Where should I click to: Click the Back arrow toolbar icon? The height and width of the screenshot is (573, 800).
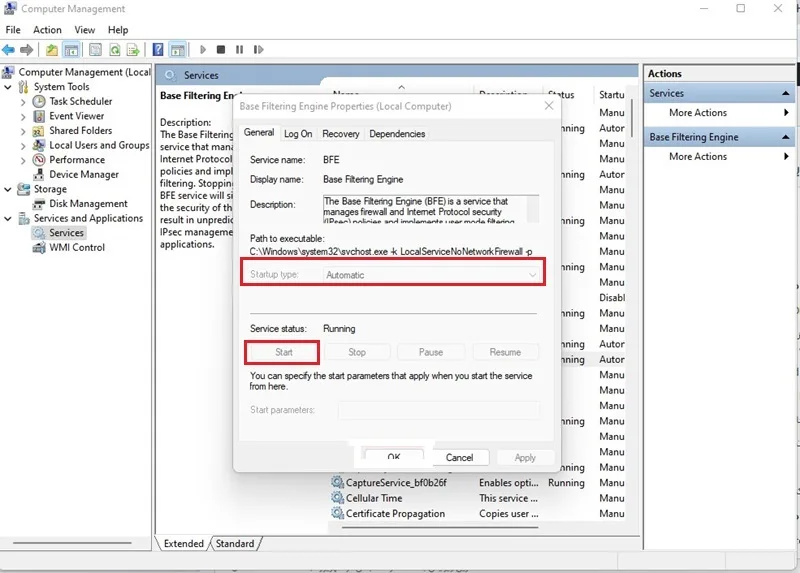point(8,49)
